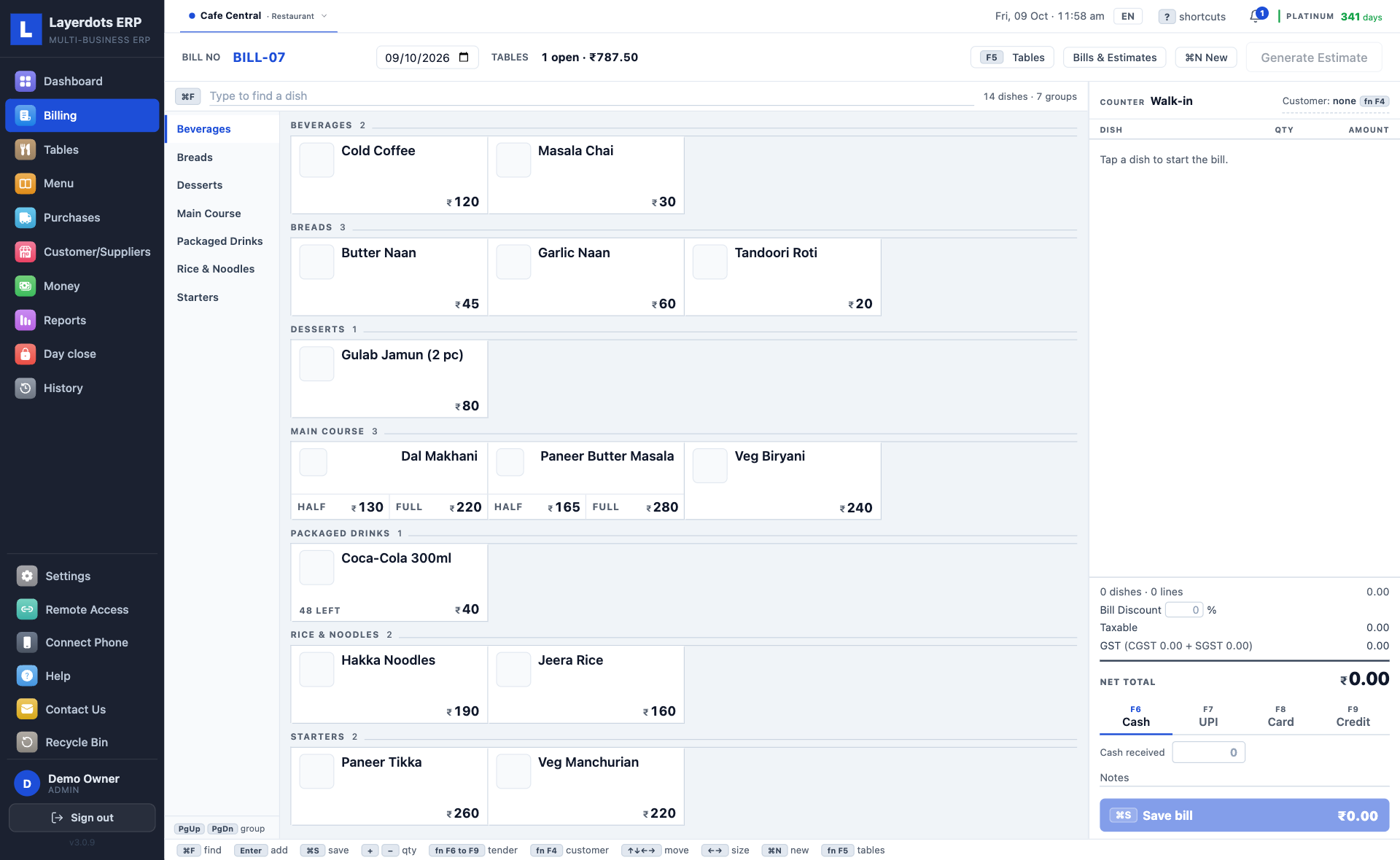Screen dimensions: 1400x860
Task: Click the notifications bell icon
Action: [x=1255, y=16]
